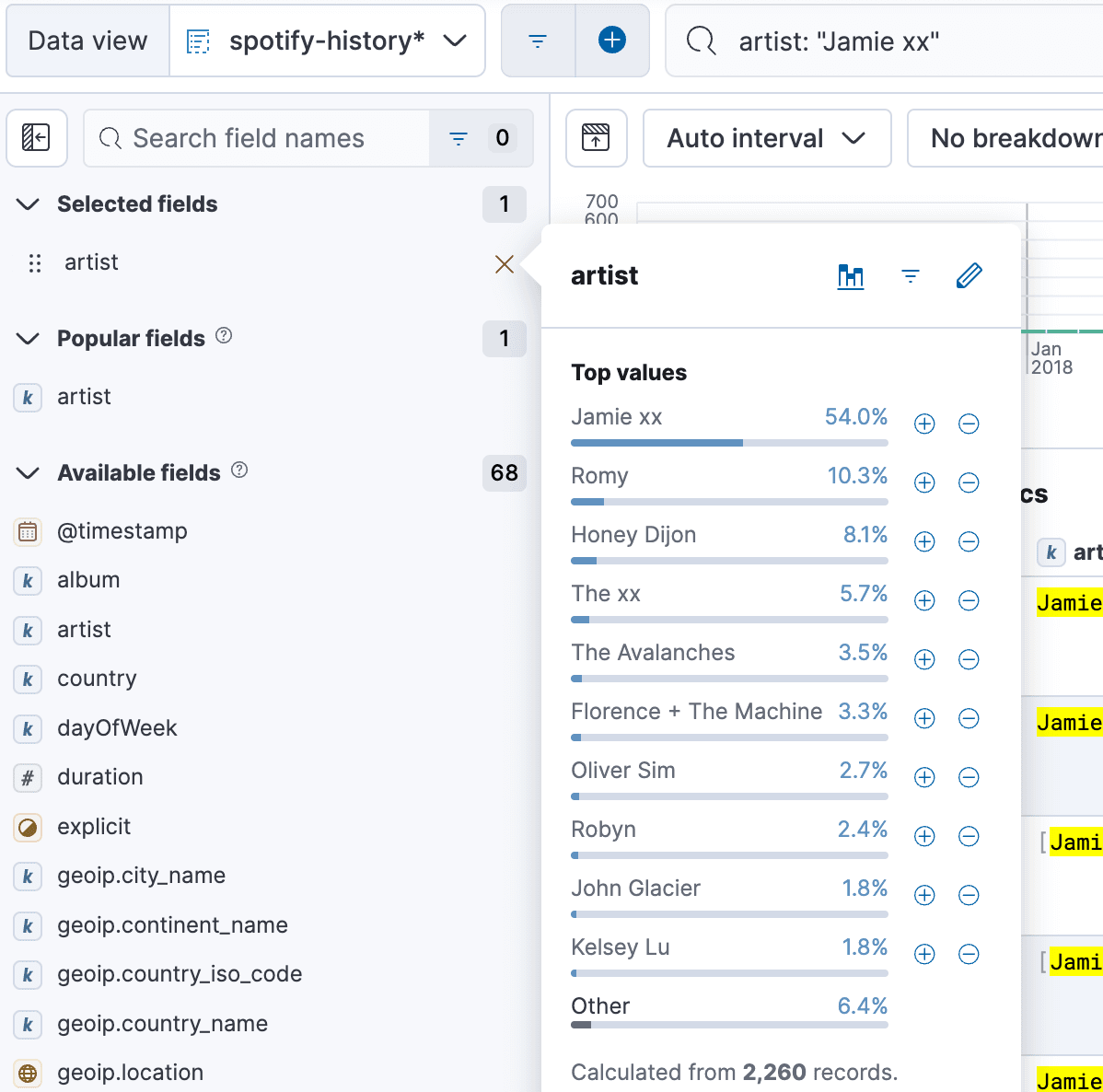Viewport: 1103px width, 1092px height.
Task: Hide the chart panel
Action: tap(597, 138)
